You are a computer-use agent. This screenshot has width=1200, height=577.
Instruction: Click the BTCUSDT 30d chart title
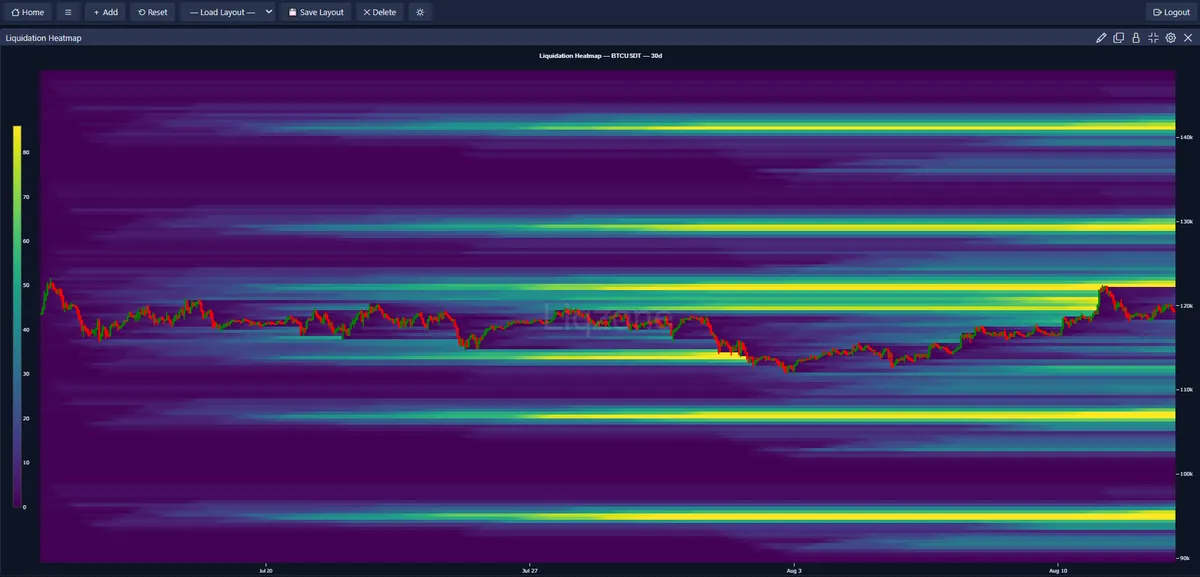tap(600, 56)
